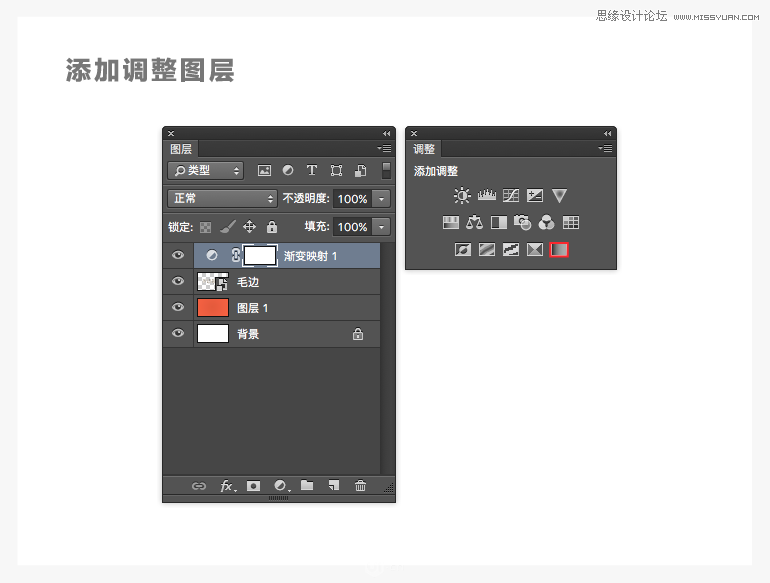
Task: Add Vibrance adjustment
Action: pyautogui.click(x=559, y=195)
